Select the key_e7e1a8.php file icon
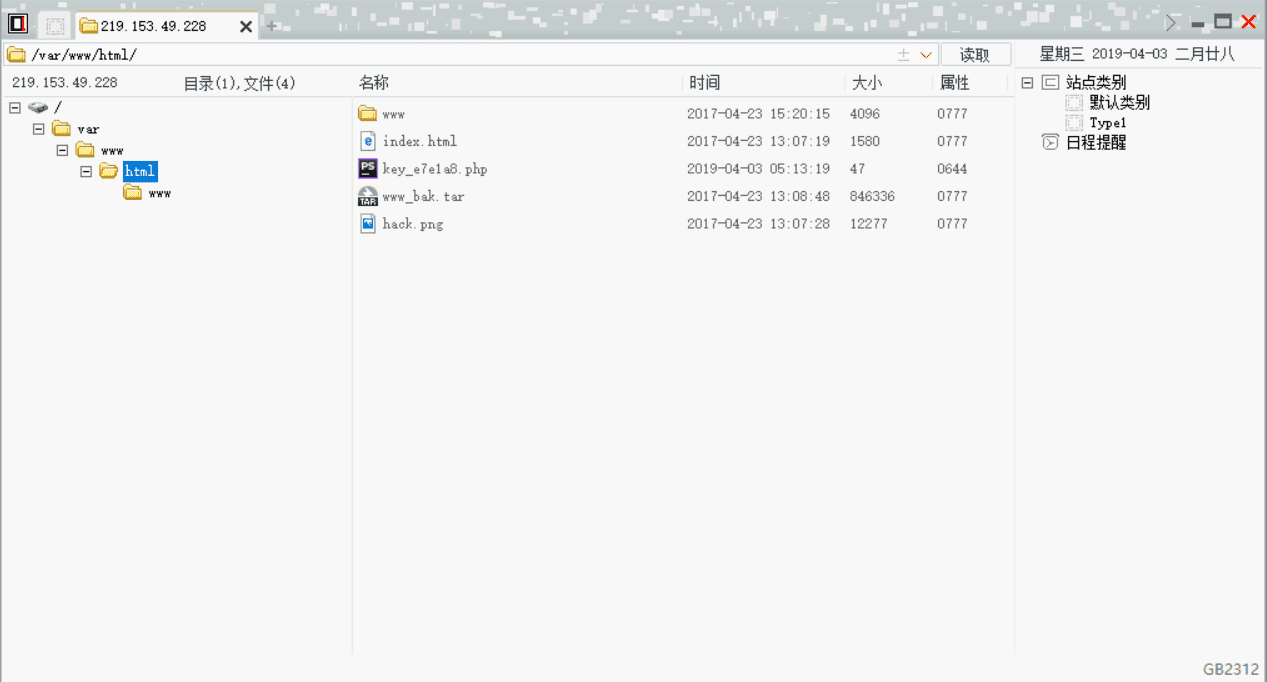 click(x=367, y=169)
